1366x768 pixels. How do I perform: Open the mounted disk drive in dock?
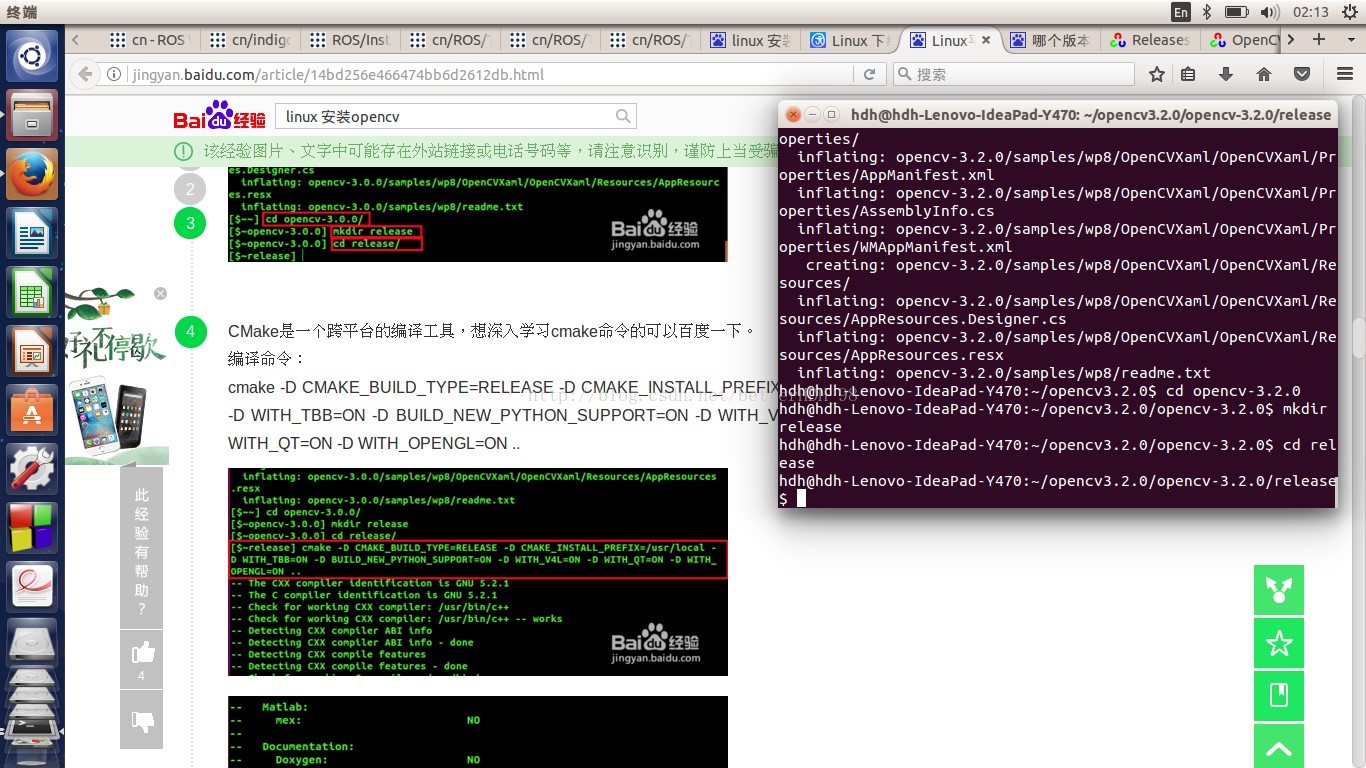pos(32,642)
